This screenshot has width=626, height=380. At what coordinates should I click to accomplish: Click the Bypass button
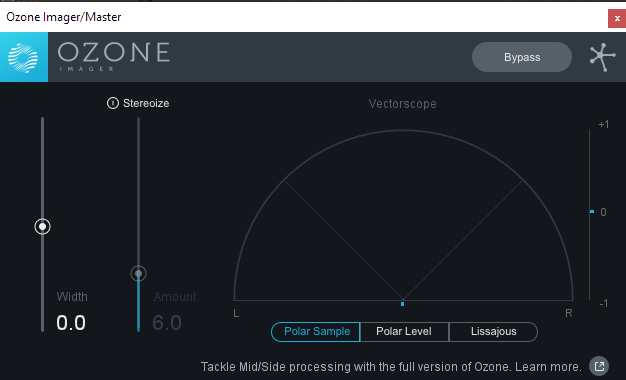click(522, 57)
